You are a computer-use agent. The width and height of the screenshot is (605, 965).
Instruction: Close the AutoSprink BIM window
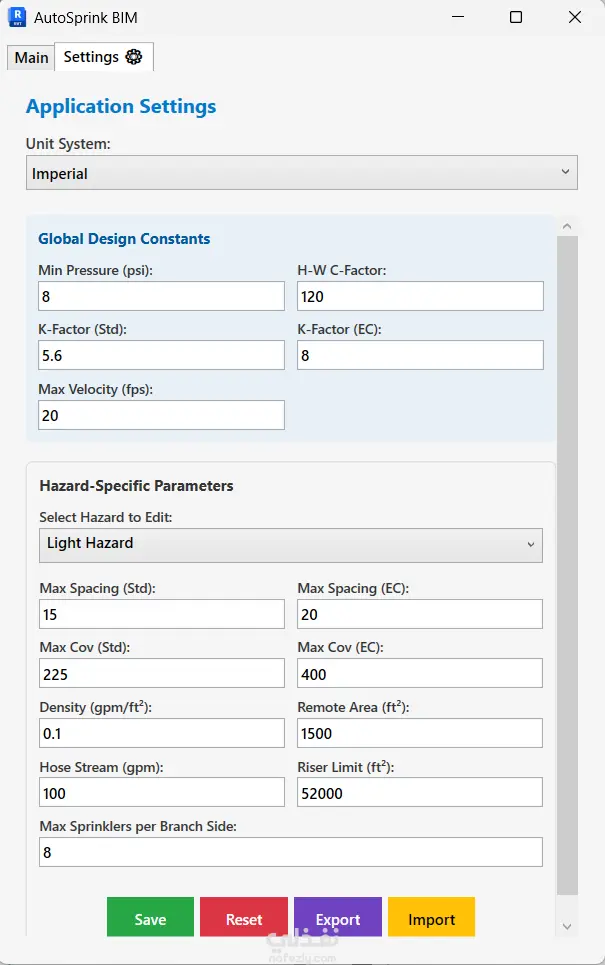coord(575,17)
